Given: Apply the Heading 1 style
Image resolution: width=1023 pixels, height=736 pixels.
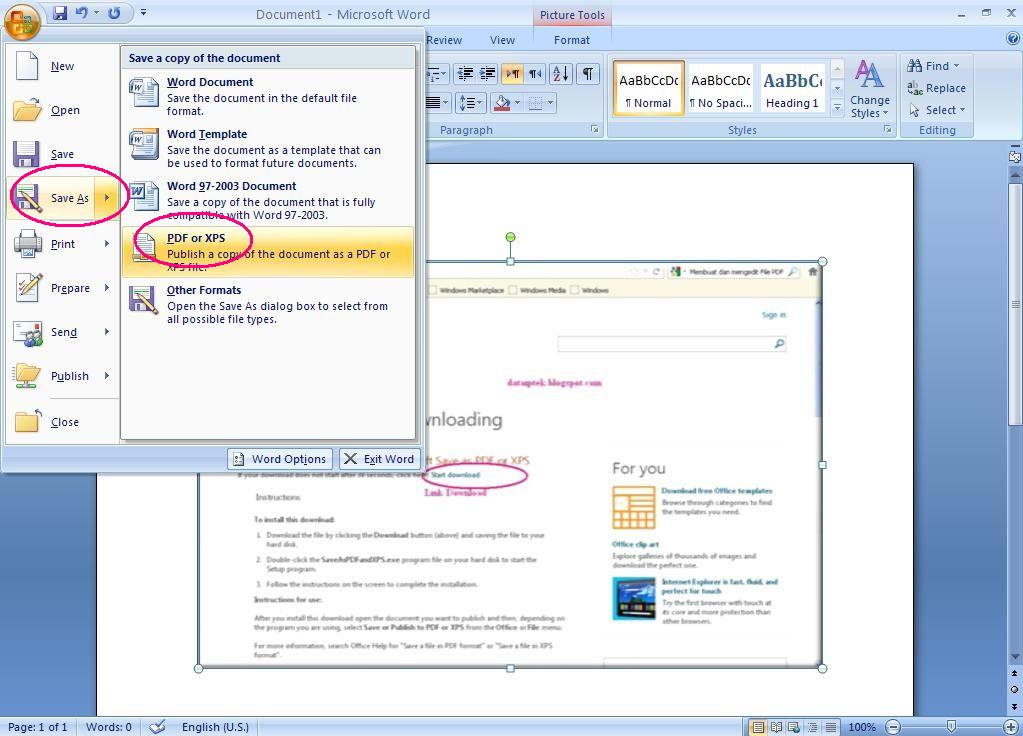Looking at the screenshot, I should click(x=791, y=88).
